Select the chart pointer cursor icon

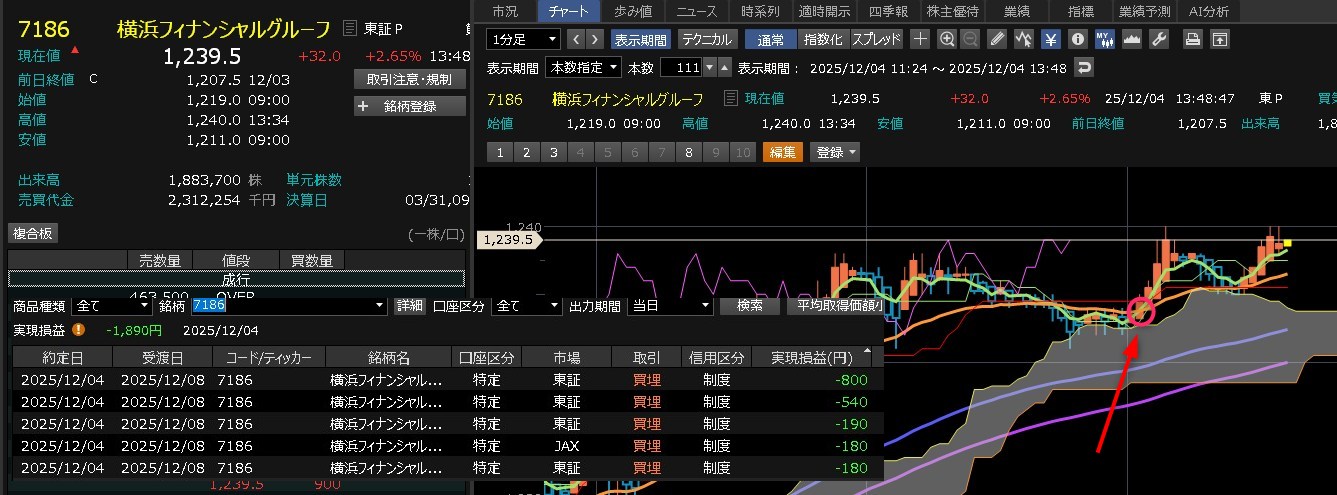click(x=1024, y=39)
